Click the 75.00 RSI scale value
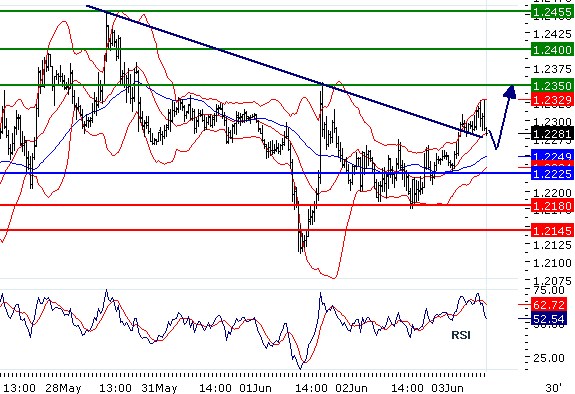575x394 pixels. 549,290
